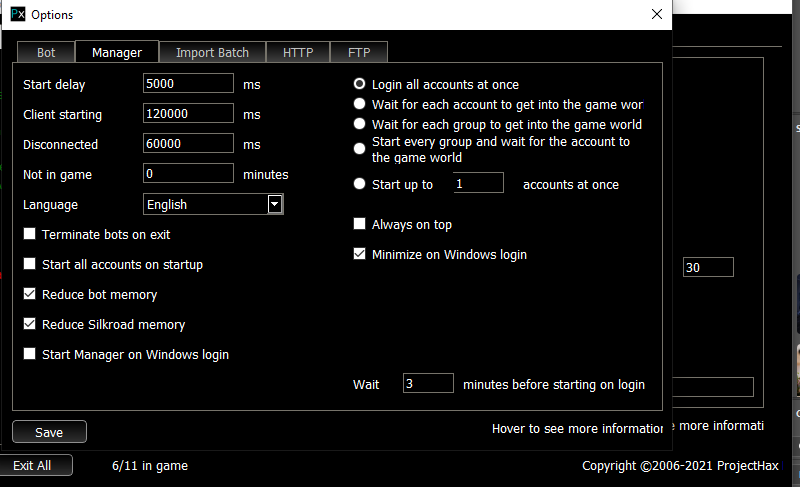Go to the FTP tab
Screen dimensions: 800x487
point(359,52)
